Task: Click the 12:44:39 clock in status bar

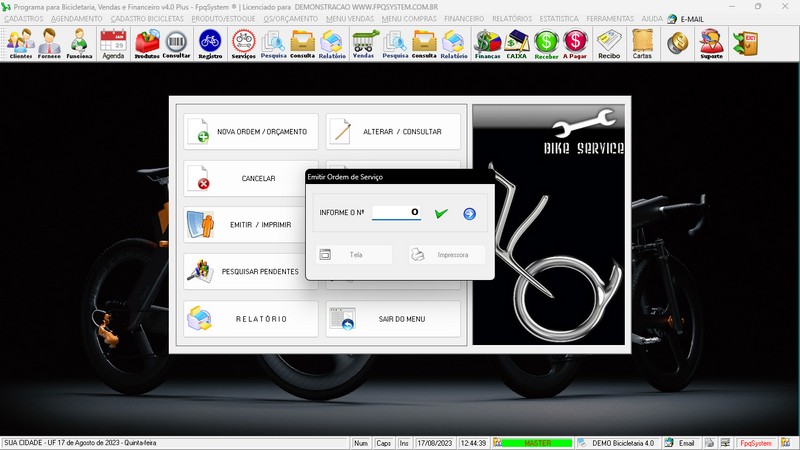Action: (x=473, y=443)
